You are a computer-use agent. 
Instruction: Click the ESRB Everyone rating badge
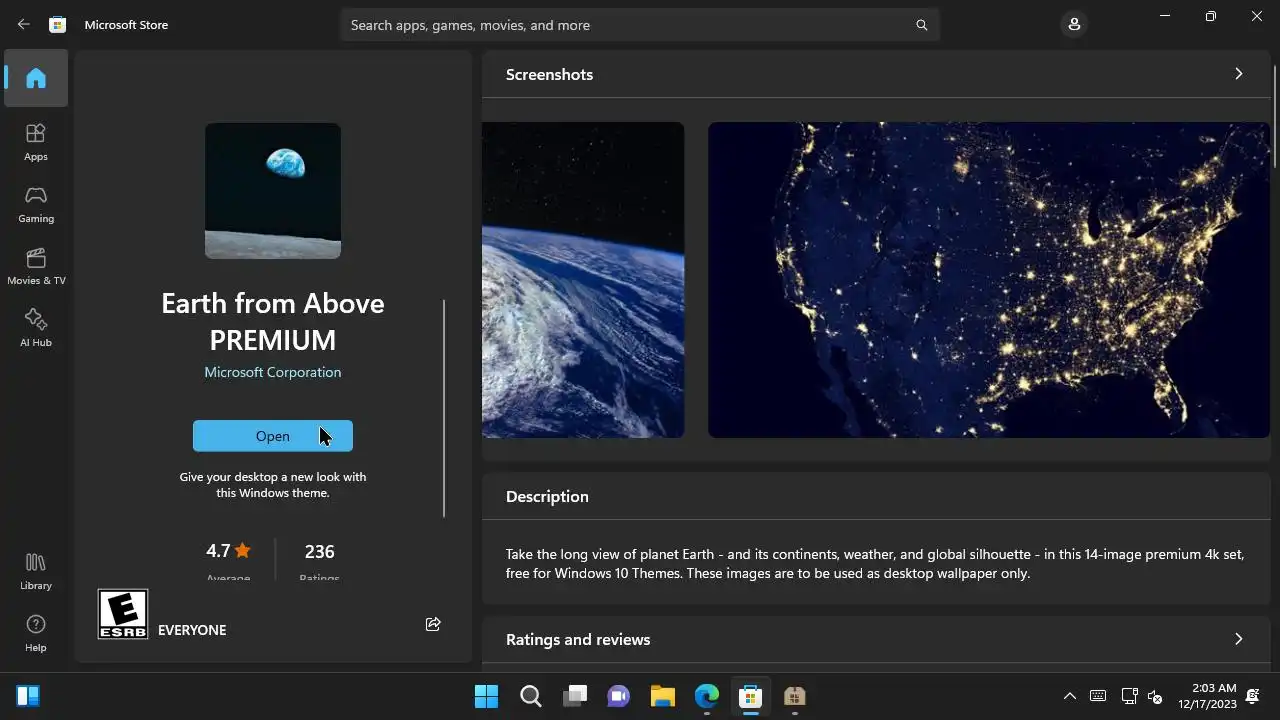pos(123,614)
